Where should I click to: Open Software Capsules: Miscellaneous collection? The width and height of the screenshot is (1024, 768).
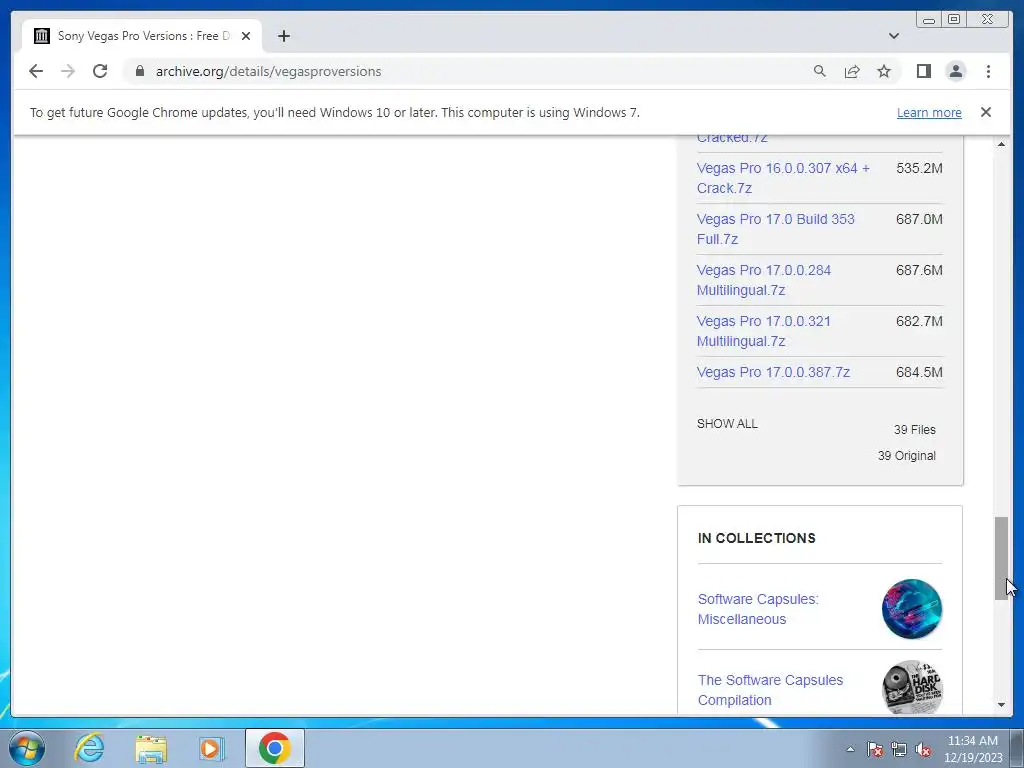(x=758, y=609)
